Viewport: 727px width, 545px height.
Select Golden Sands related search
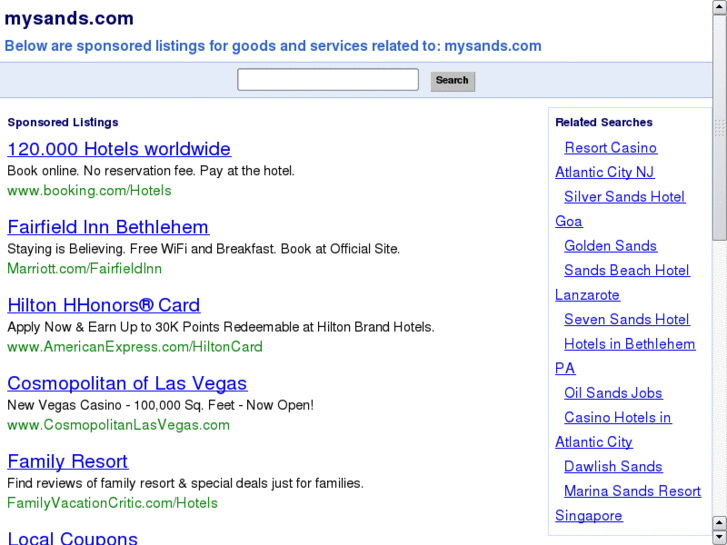point(610,246)
